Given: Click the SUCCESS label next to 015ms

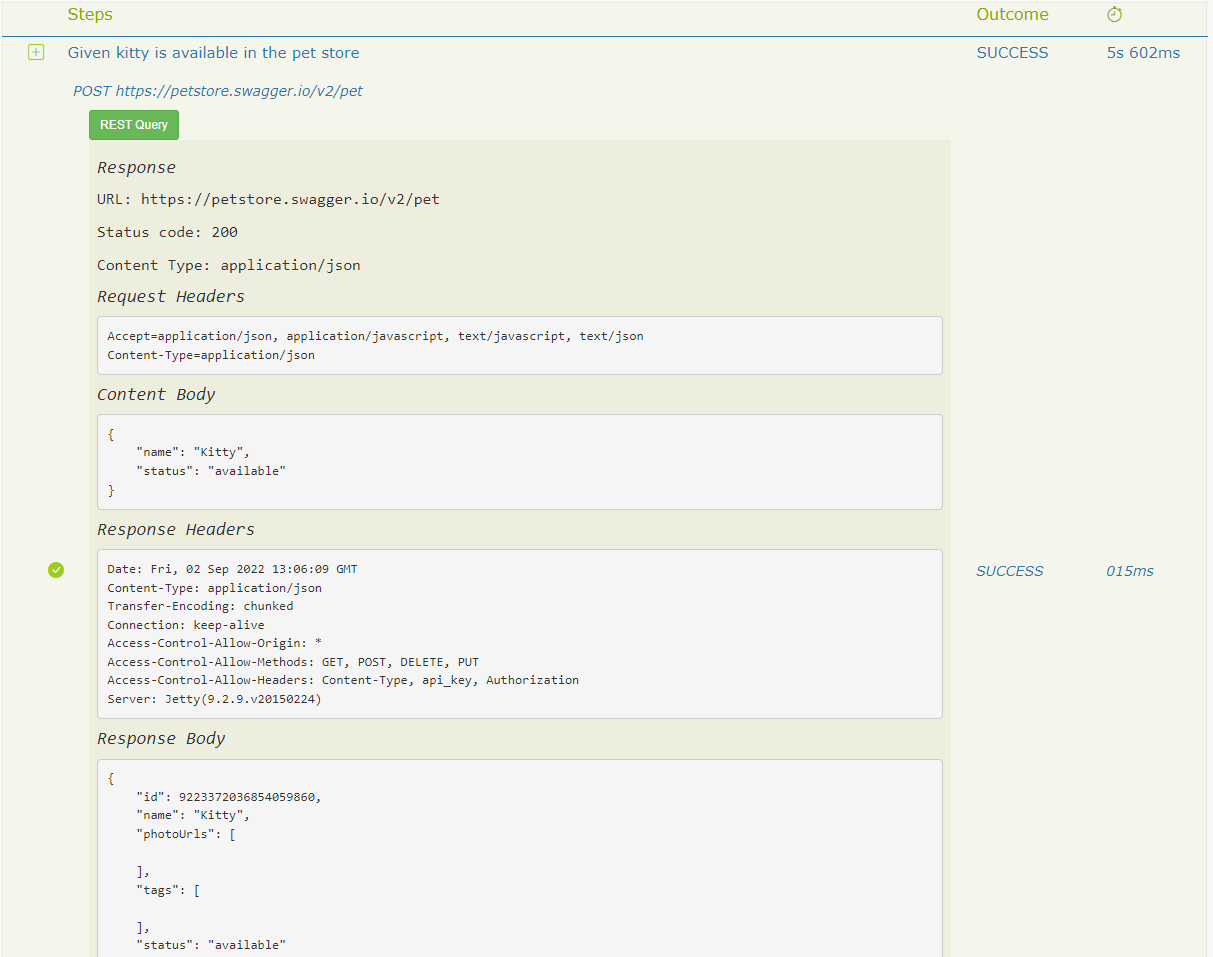Looking at the screenshot, I should tap(1009, 570).
